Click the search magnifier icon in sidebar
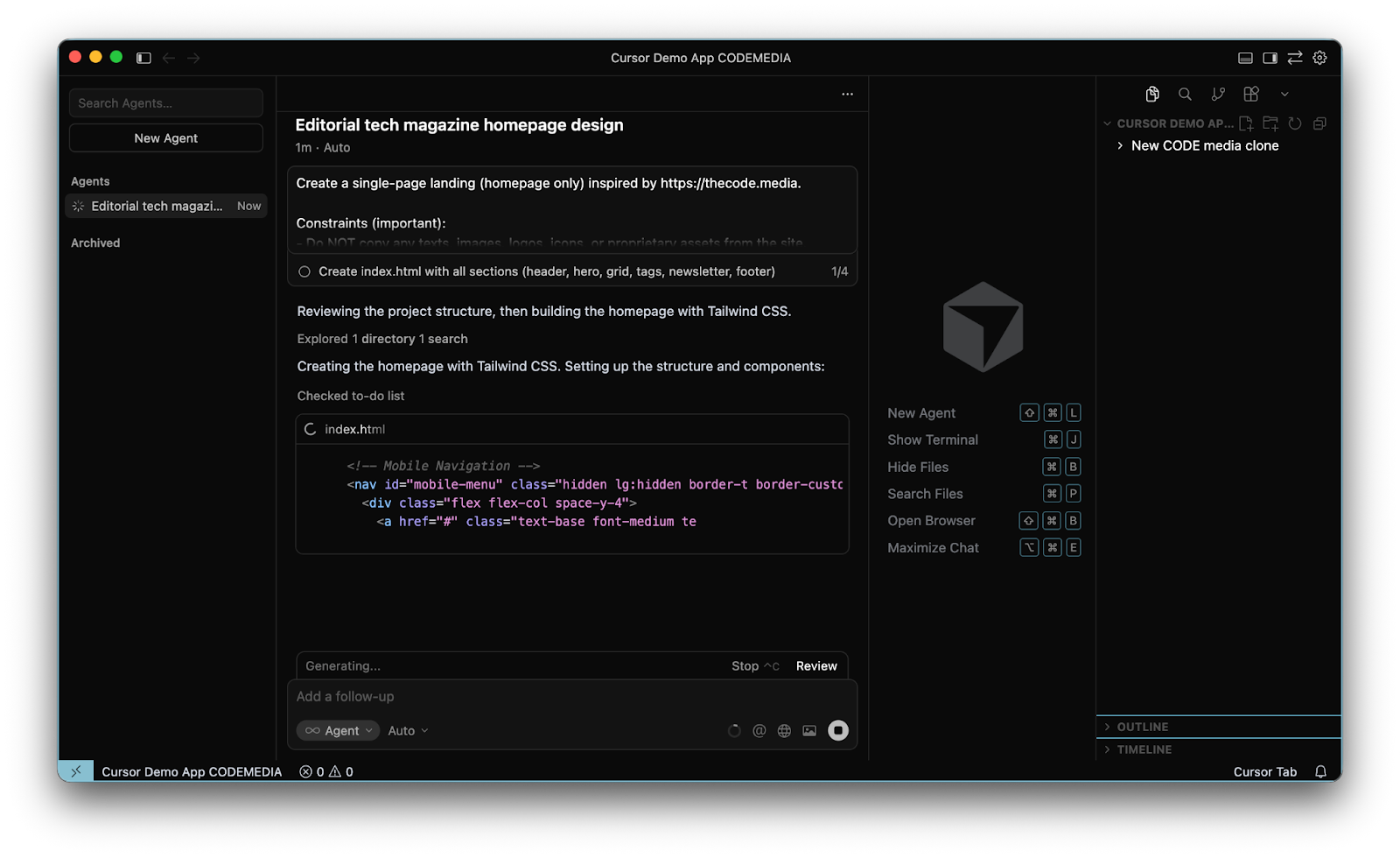1400x858 pixels. point(1185,94)
